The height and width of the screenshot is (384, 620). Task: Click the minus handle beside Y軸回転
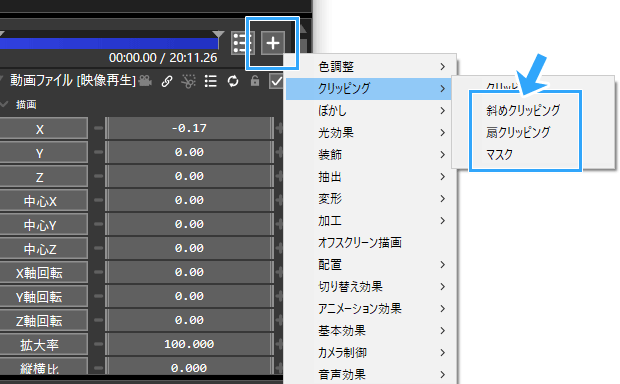[98, 296]
